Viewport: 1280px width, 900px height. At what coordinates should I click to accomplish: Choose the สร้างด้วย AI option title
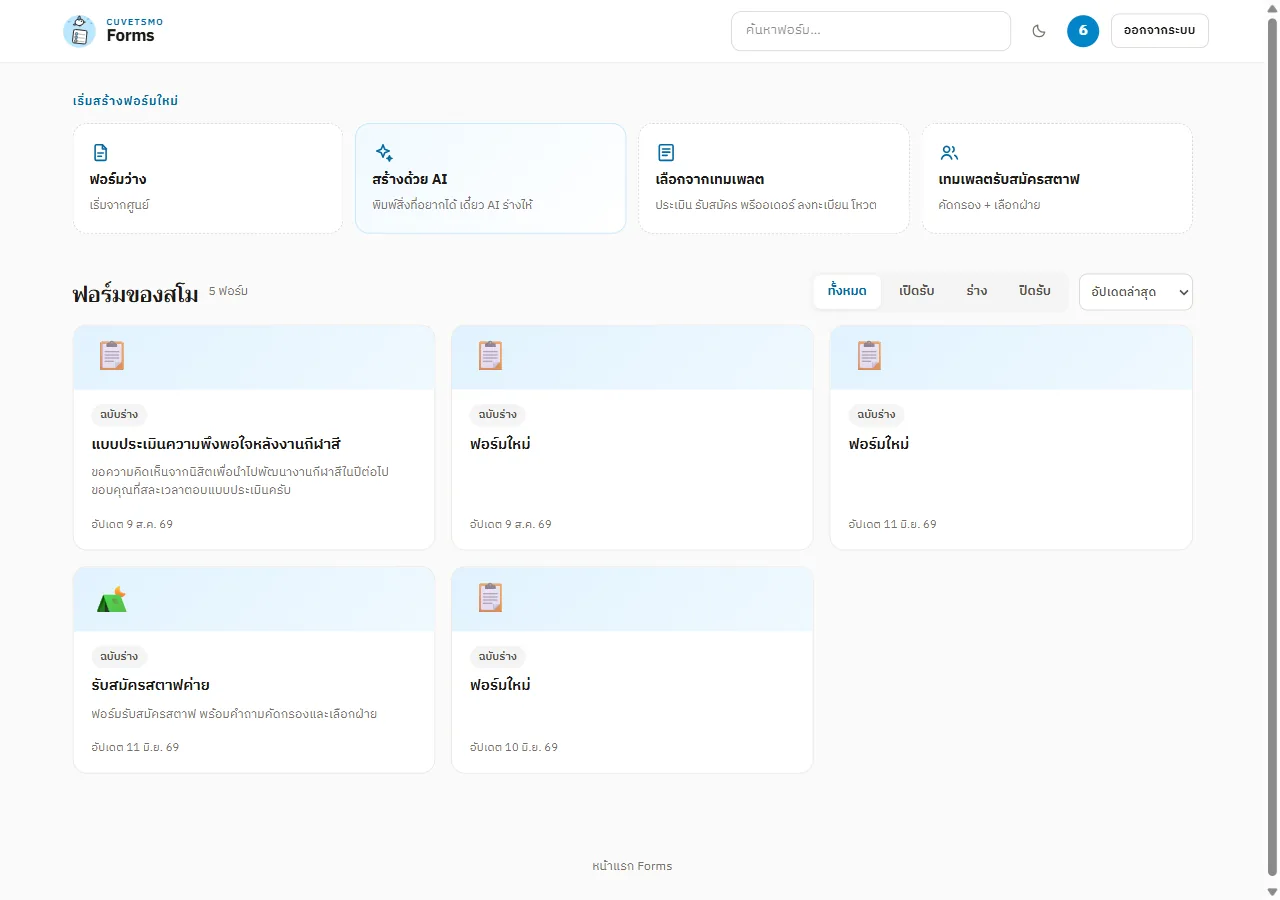pyautogui.click(x=410, y=180)
